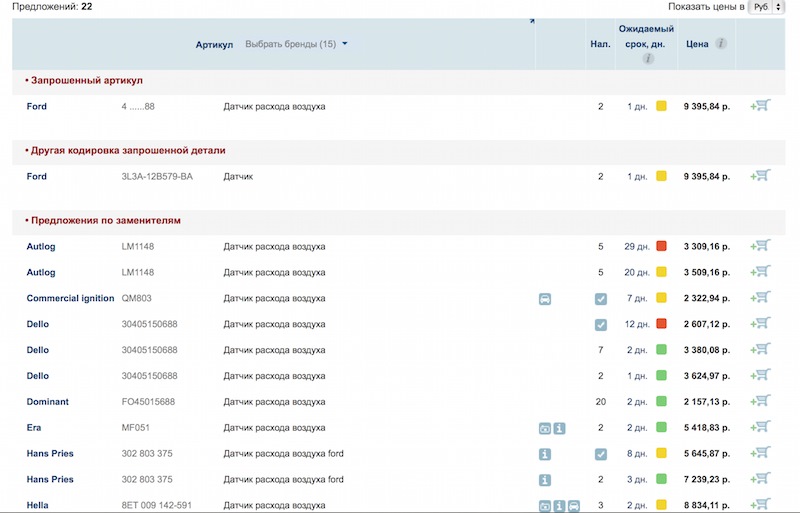Select article number QM803
This screenshot has width=800, height=513.
pyautogui.click(x=136, y=298)
